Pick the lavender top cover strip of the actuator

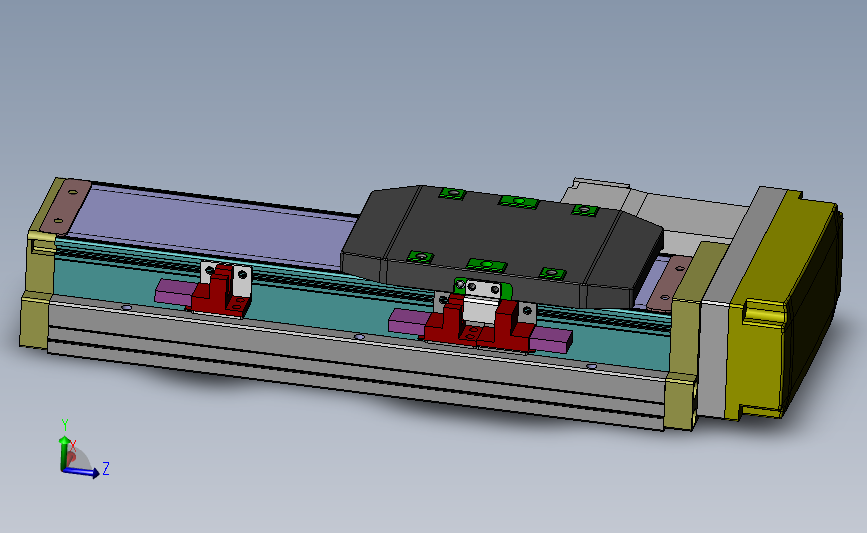[x=216, y=224]
